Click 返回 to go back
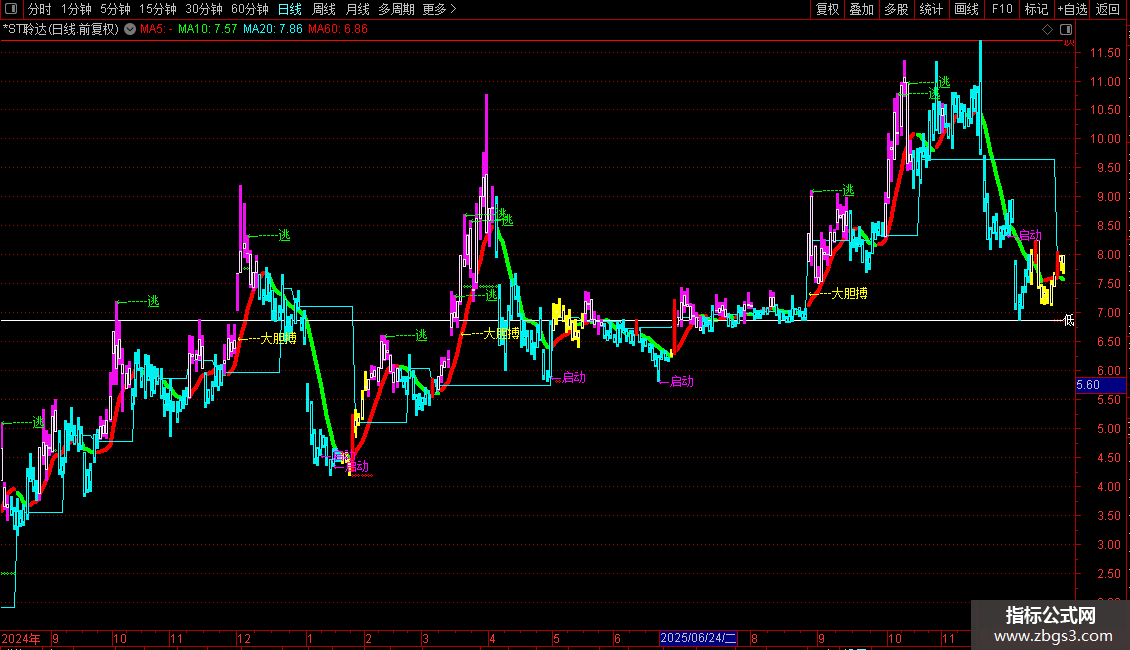The height and width of the screenshot is (650, 1130). 1108,9
